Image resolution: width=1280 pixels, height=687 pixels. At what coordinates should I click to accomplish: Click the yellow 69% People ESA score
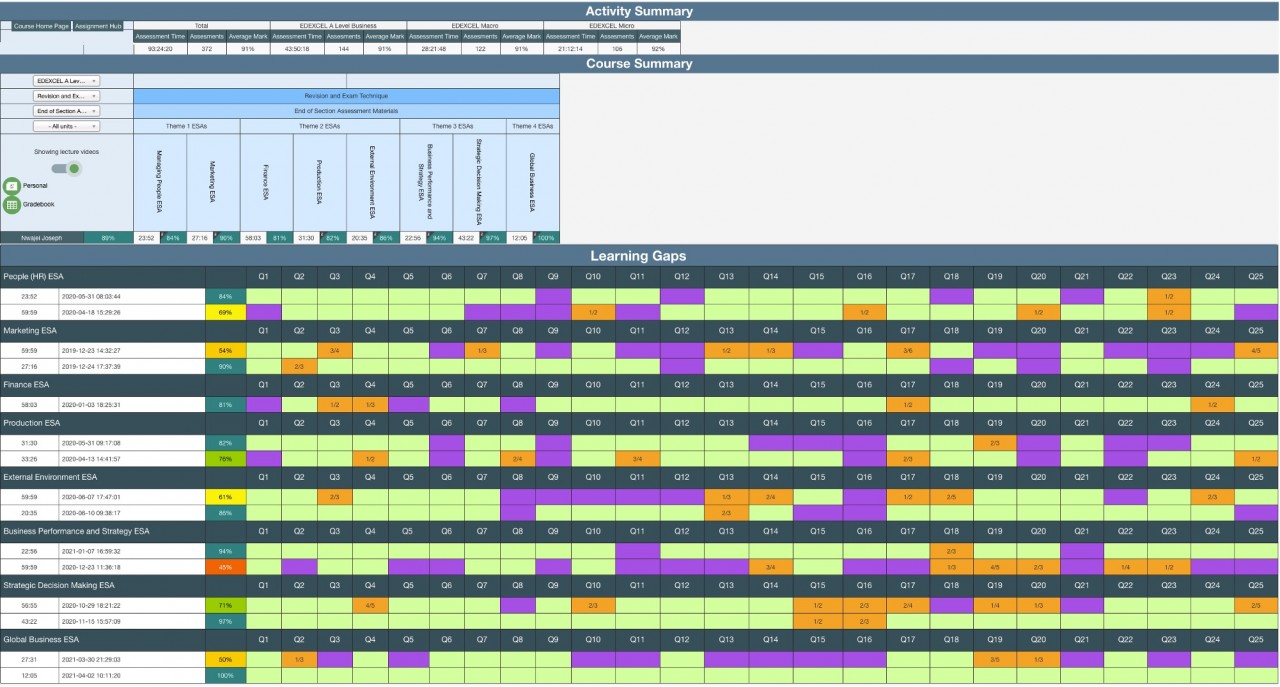tap(225, 313)
